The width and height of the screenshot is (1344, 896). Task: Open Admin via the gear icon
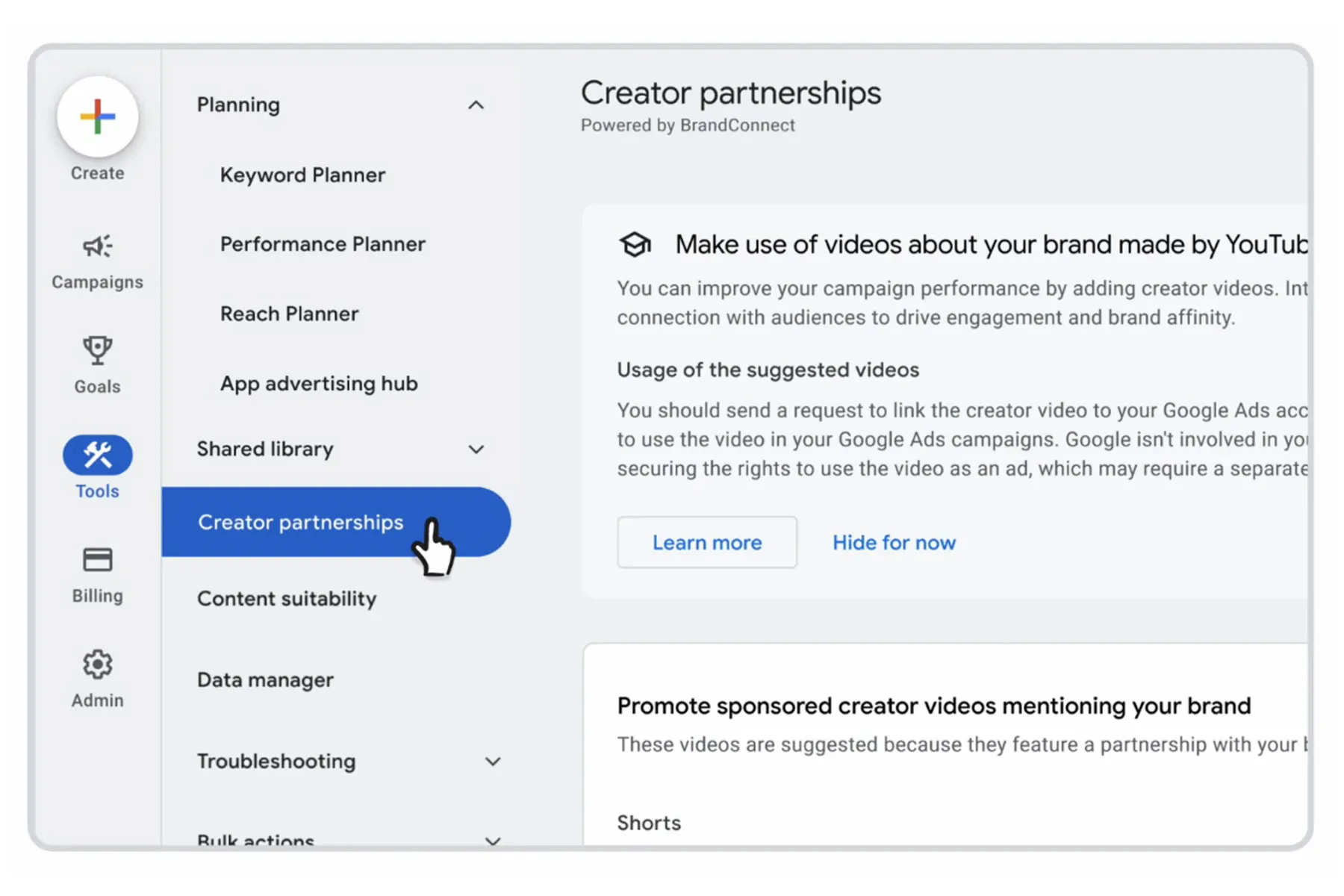point(97,664)
